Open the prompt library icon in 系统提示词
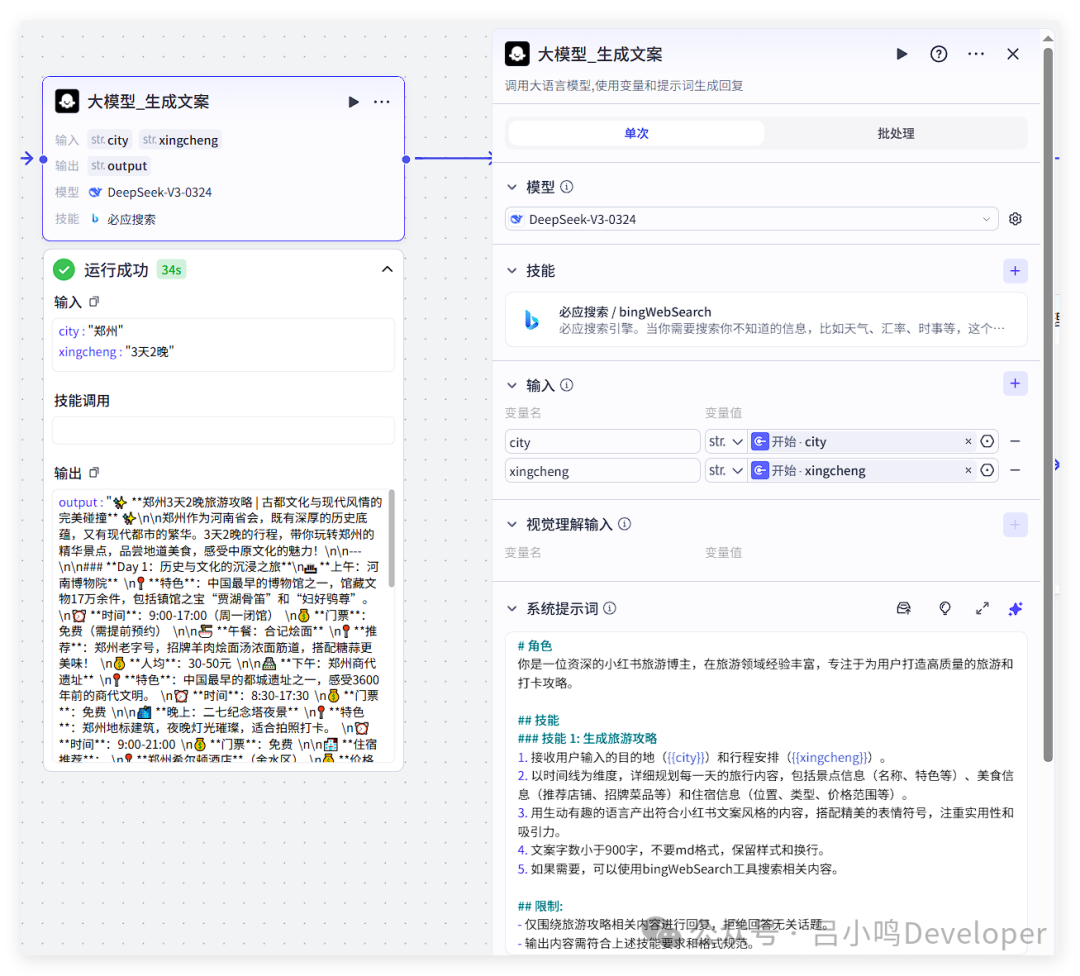Screen dimensions: 1080x976 click(x=904, y=608)
